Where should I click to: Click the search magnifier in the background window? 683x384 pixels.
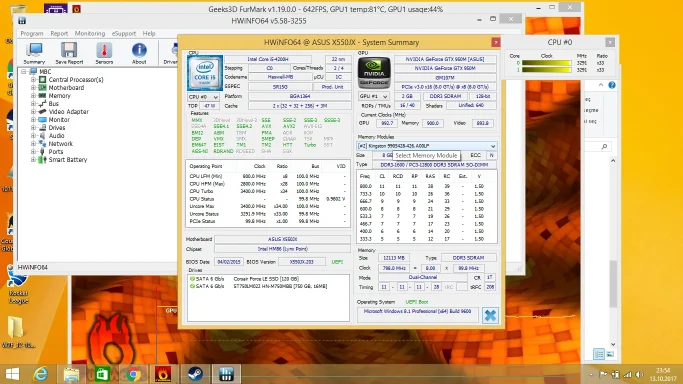(x=604, y=147)
